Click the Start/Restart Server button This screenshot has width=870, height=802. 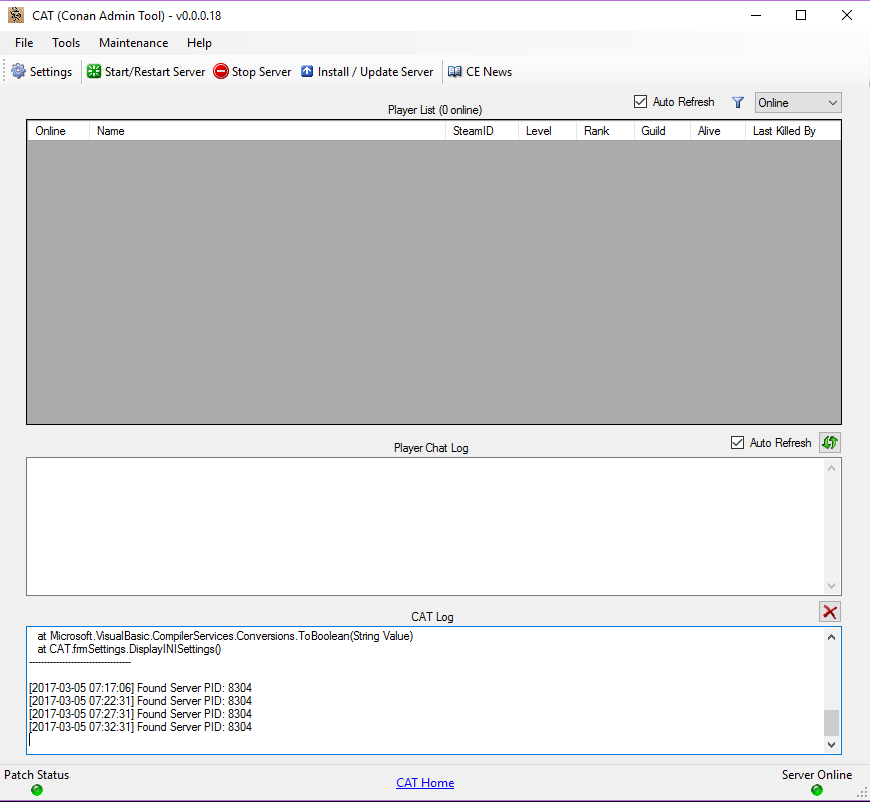(146, 72)
